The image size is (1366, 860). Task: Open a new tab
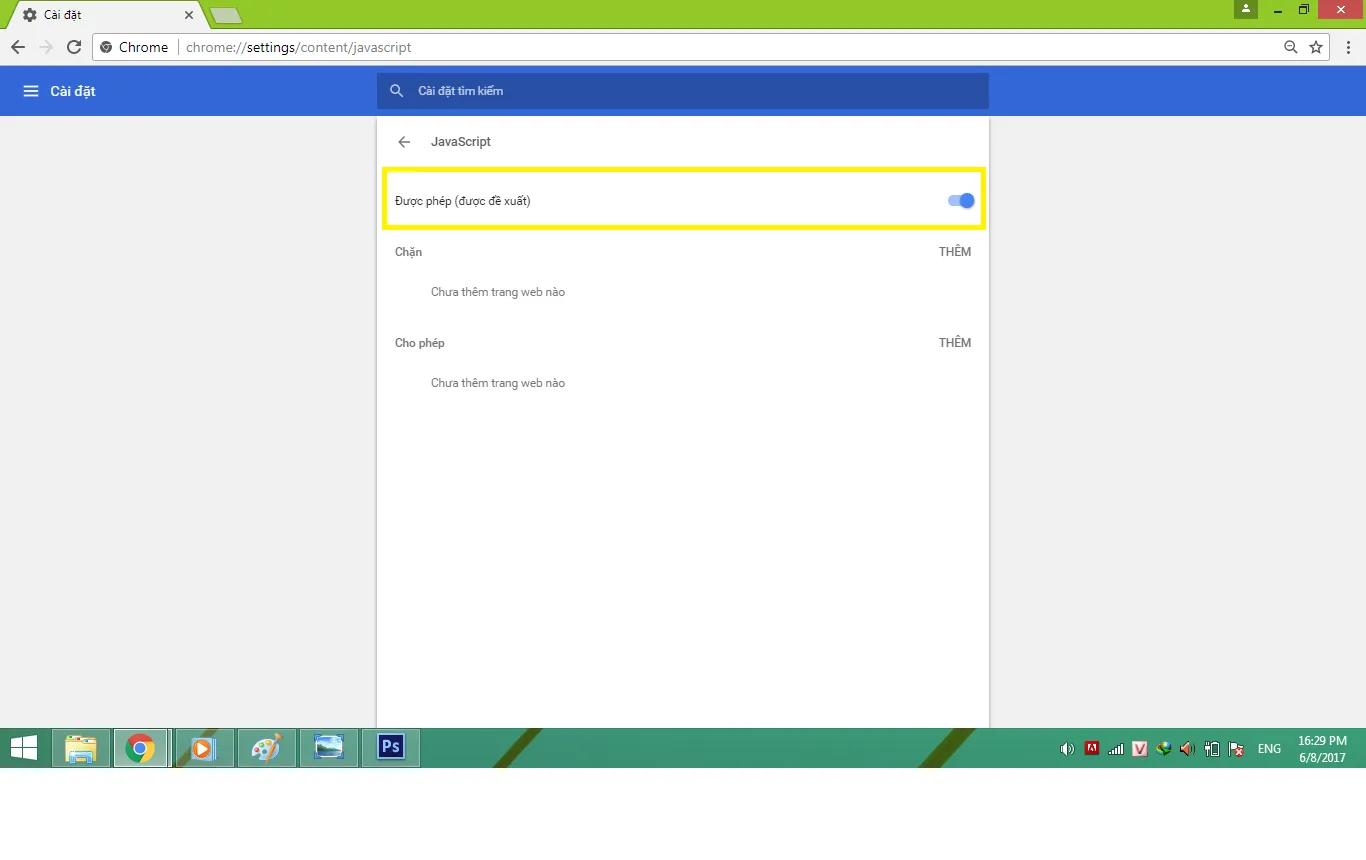pyautogui.click(x=226, y=15)
